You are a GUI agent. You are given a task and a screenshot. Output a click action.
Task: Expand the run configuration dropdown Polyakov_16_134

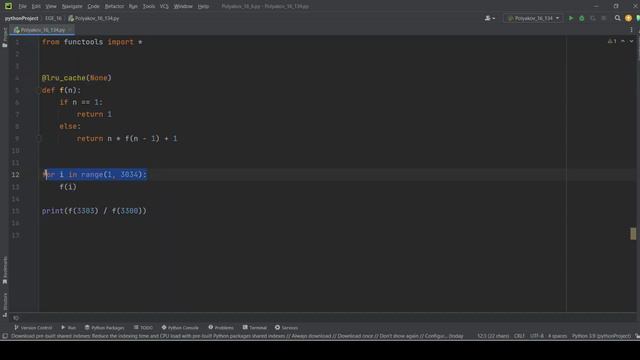tap(533, 18)
